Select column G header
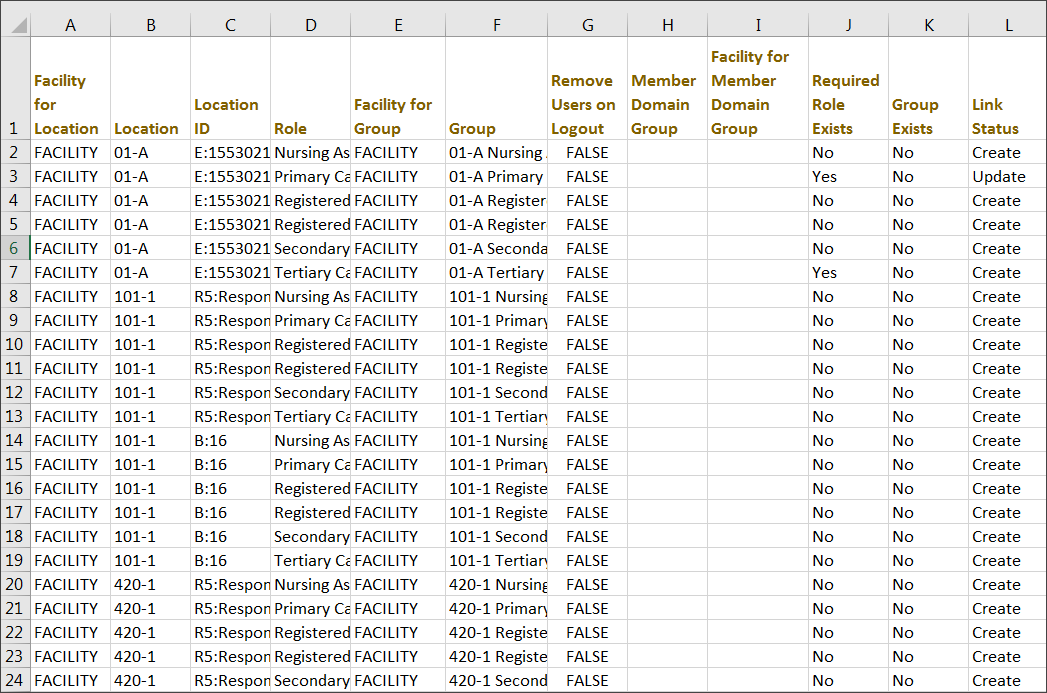Screen dimensions: 1047x693 (x=588, y=25)
